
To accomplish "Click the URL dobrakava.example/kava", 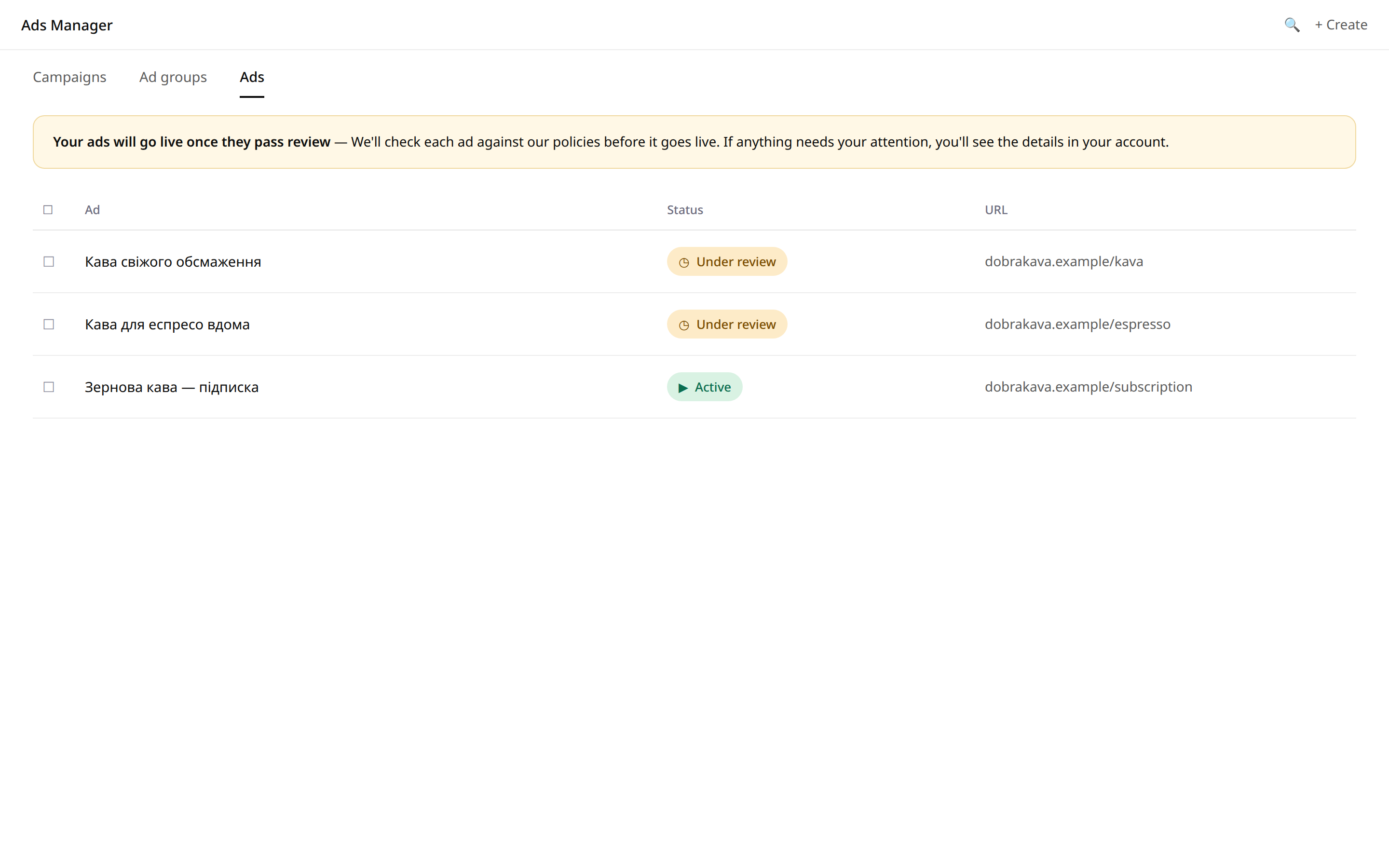I will click(1063, 262).
